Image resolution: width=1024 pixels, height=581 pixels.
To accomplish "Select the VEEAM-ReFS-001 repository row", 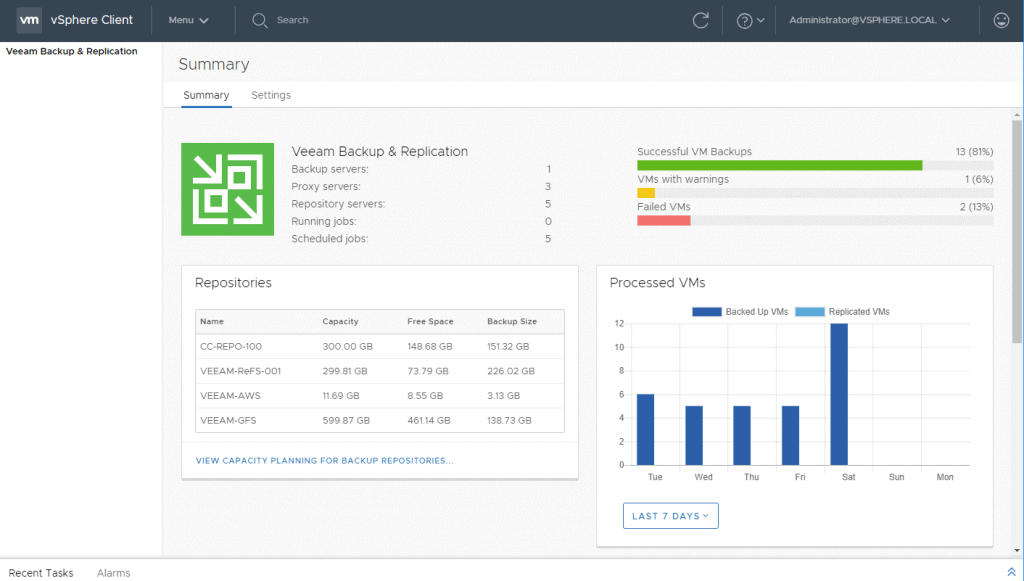I will [379, 371].
